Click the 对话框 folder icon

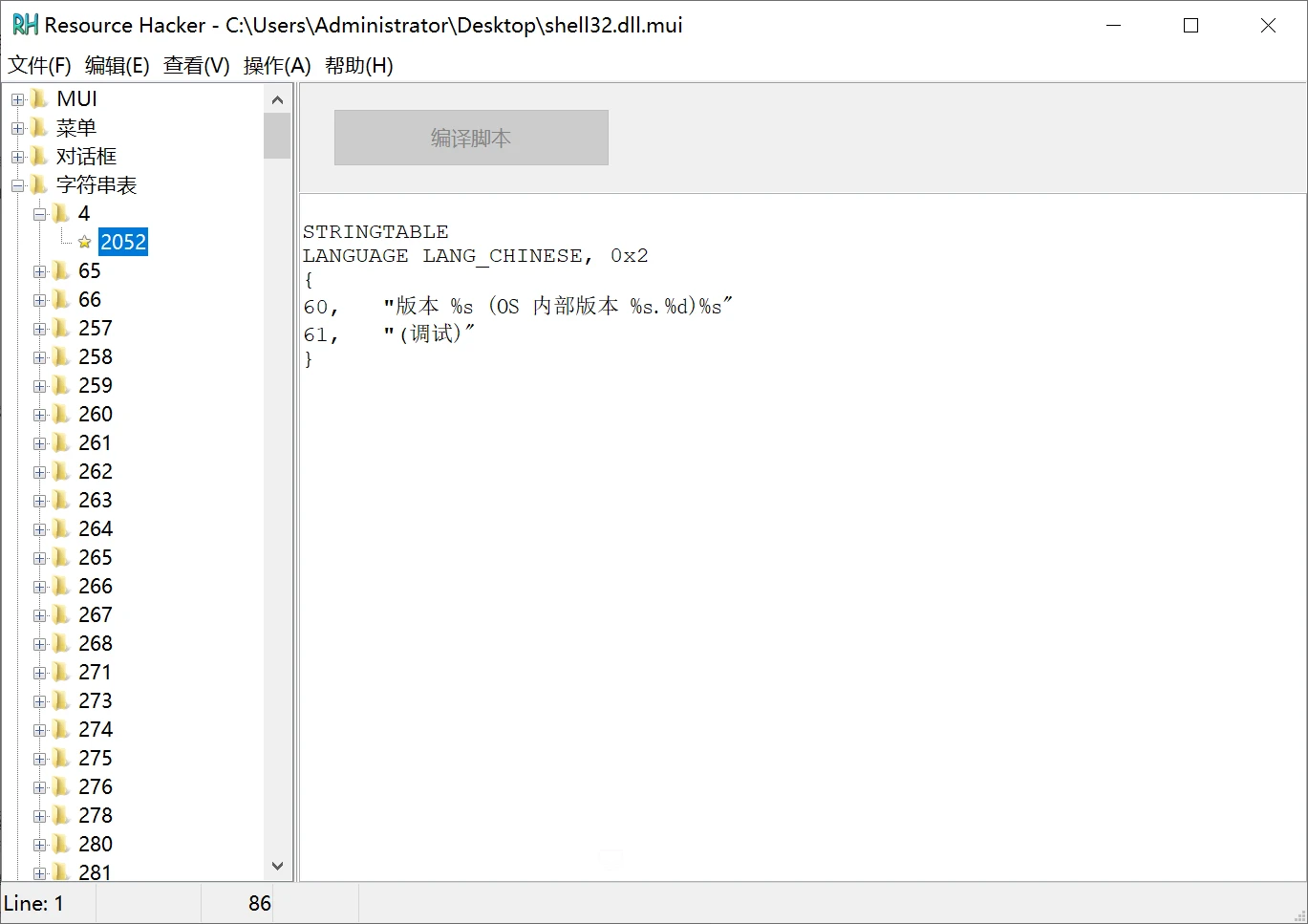[39, 156]
